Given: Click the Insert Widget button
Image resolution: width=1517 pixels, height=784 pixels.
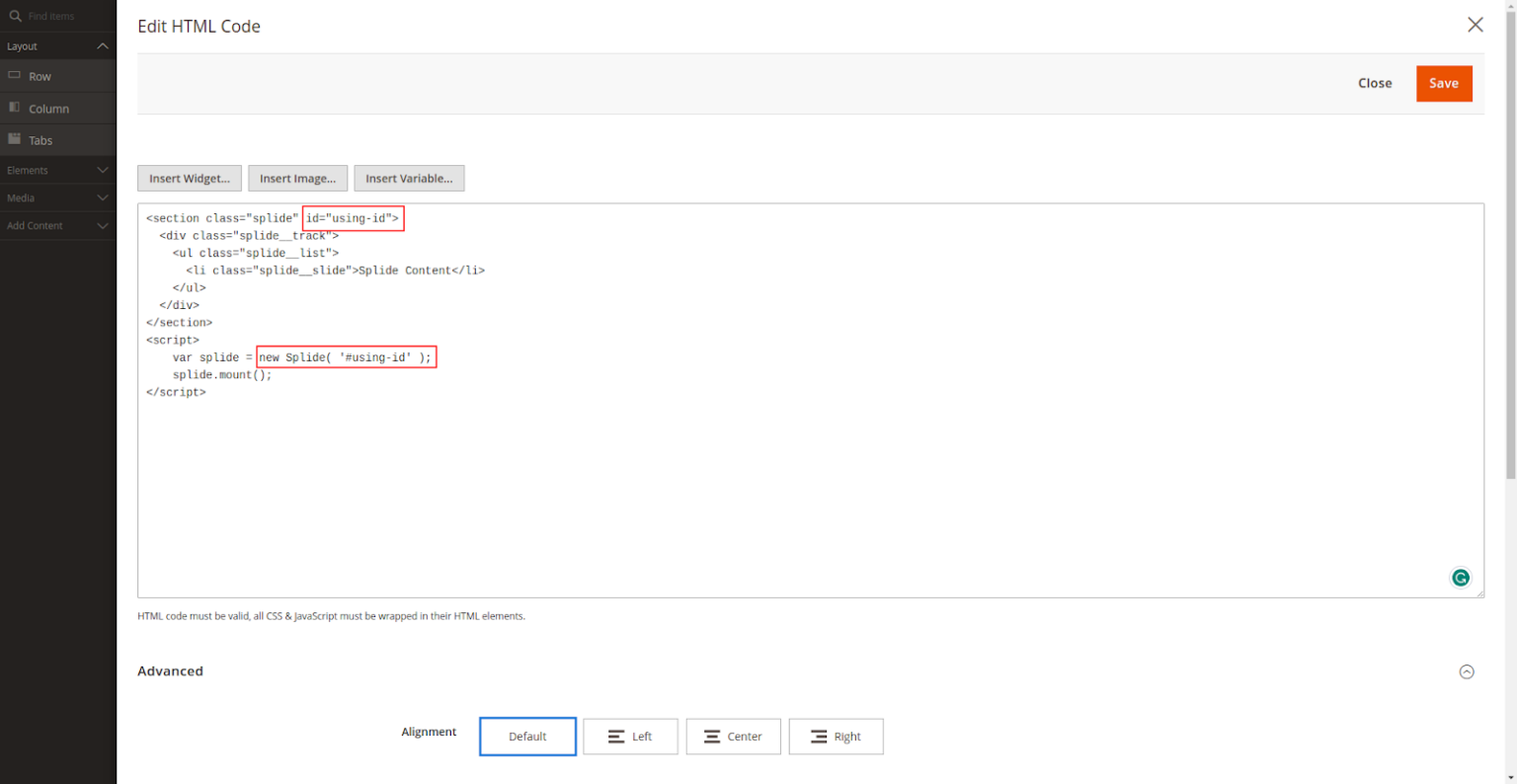Looking at the screenshot, I should click(x=189, y=178).
